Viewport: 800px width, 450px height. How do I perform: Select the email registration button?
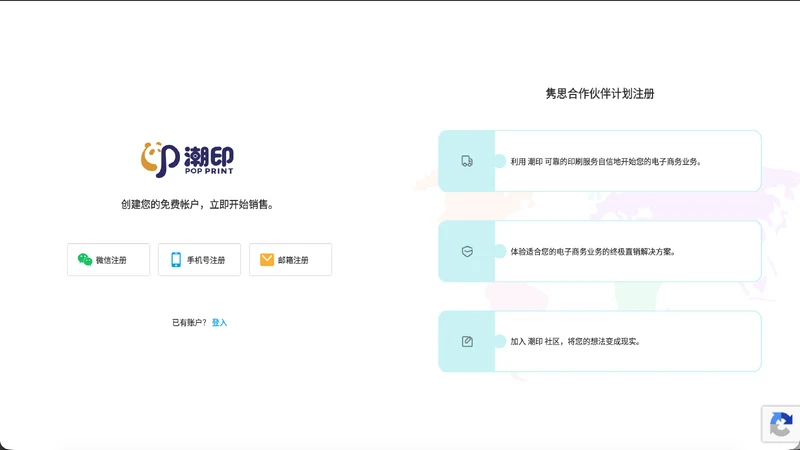tap(290, 260)
